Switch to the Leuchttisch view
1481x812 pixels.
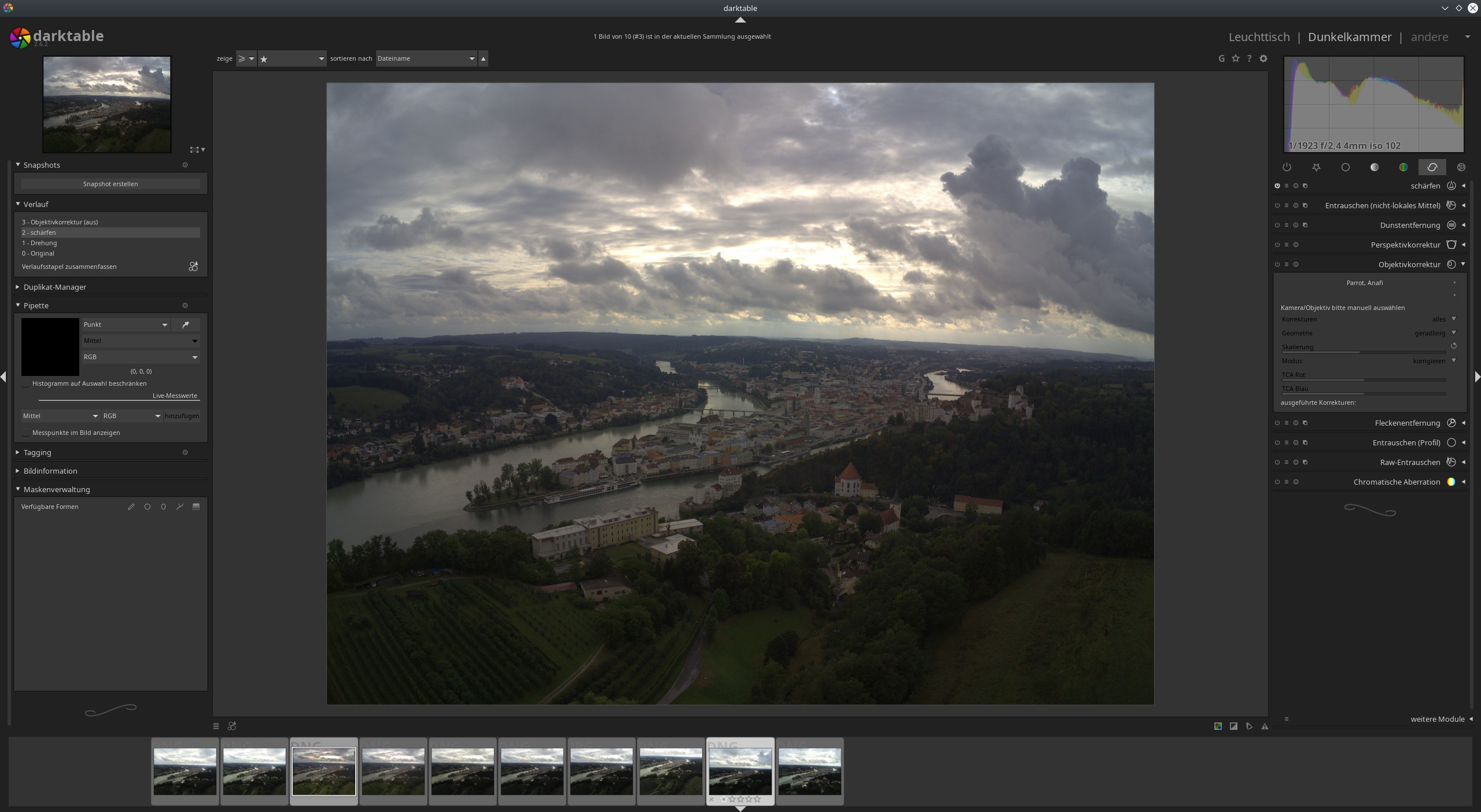tap(1259, 37)
